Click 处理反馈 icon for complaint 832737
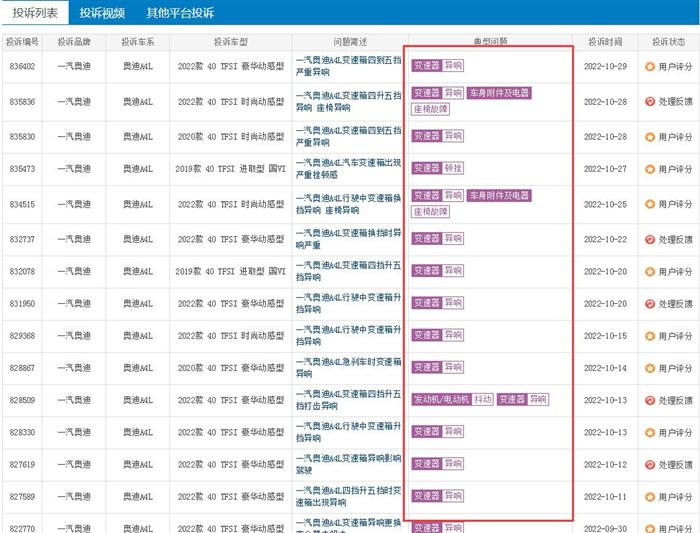 tap(650, 240)
